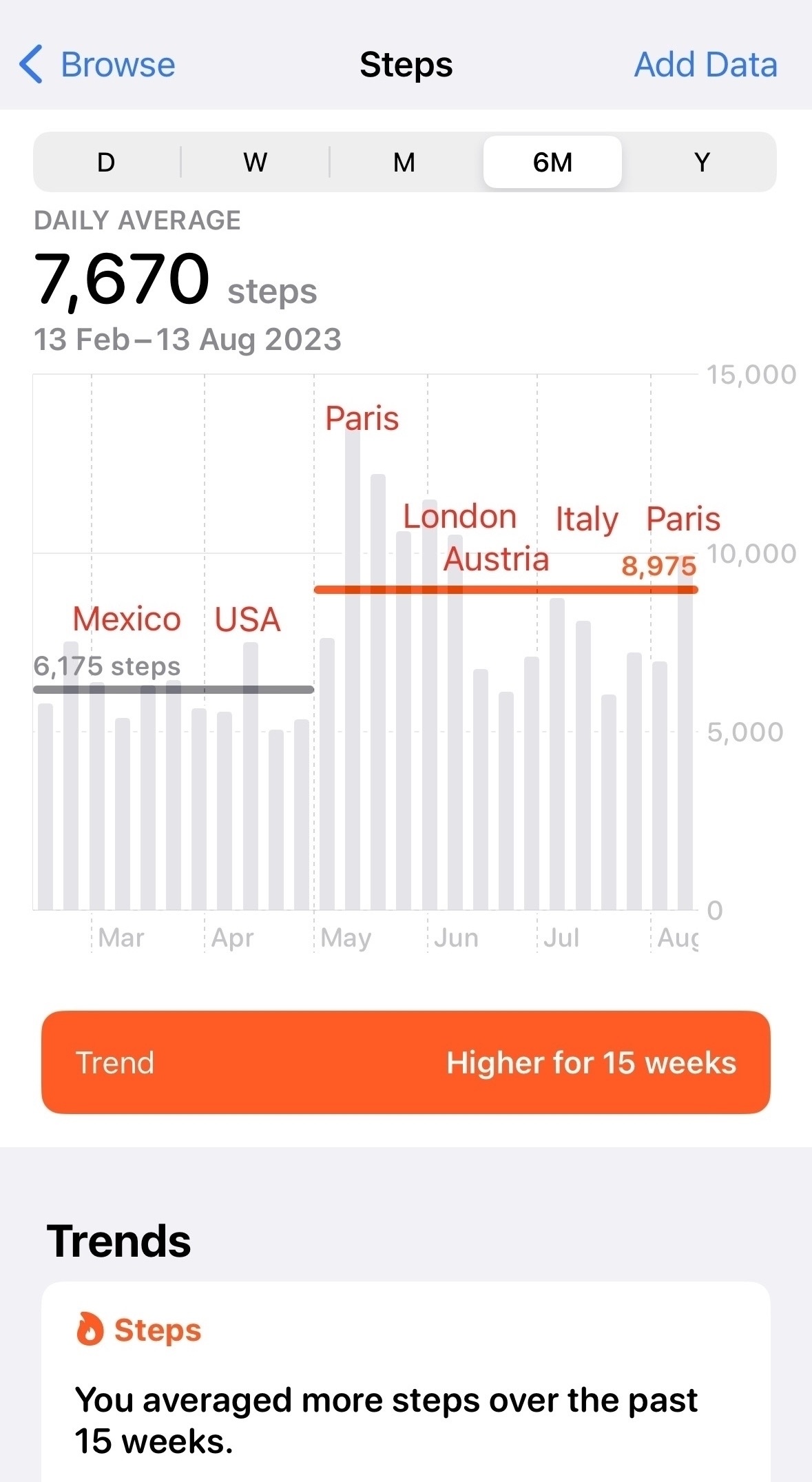Viewport: 812px width, 1482px height.
Task: Tap the Mar axis label
Action: [x=121, y=938]
